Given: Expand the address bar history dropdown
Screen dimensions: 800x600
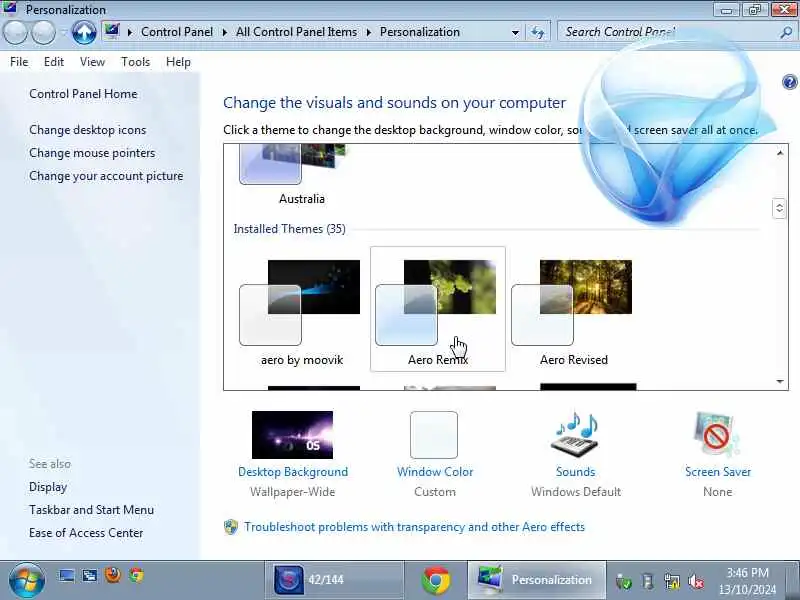Looking at the screenshot, I should click(x=515, y=33).
